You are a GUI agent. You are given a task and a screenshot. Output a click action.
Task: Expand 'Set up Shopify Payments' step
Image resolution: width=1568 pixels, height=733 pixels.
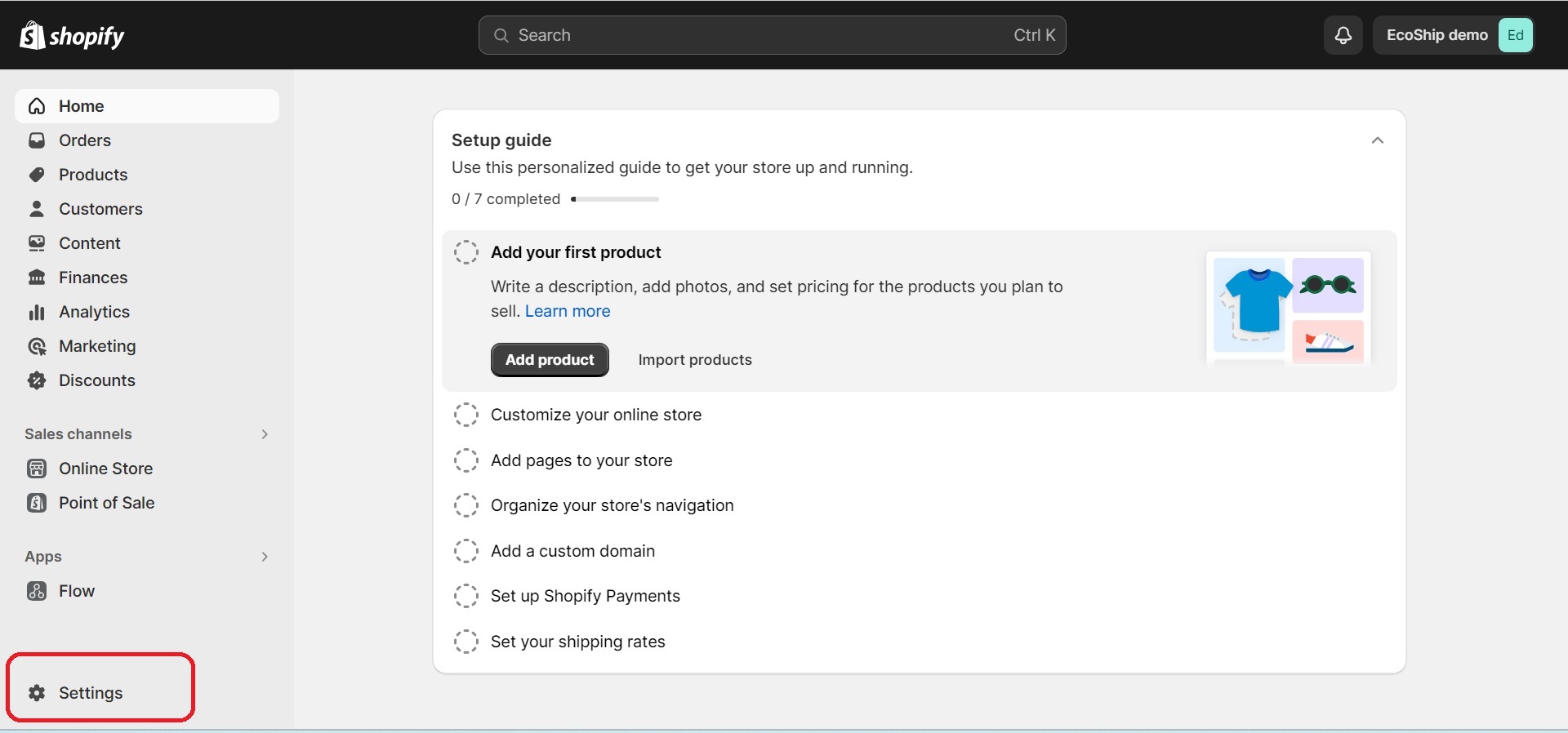click(x=586, y=596)
